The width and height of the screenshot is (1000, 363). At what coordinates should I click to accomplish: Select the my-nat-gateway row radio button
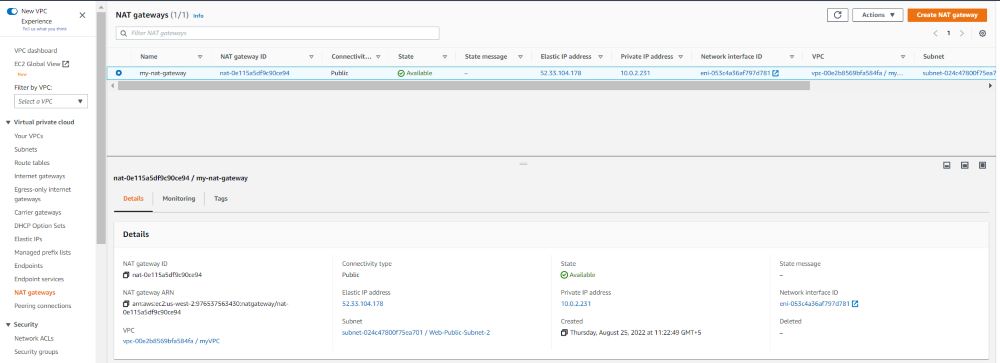[x=119, y=73]
